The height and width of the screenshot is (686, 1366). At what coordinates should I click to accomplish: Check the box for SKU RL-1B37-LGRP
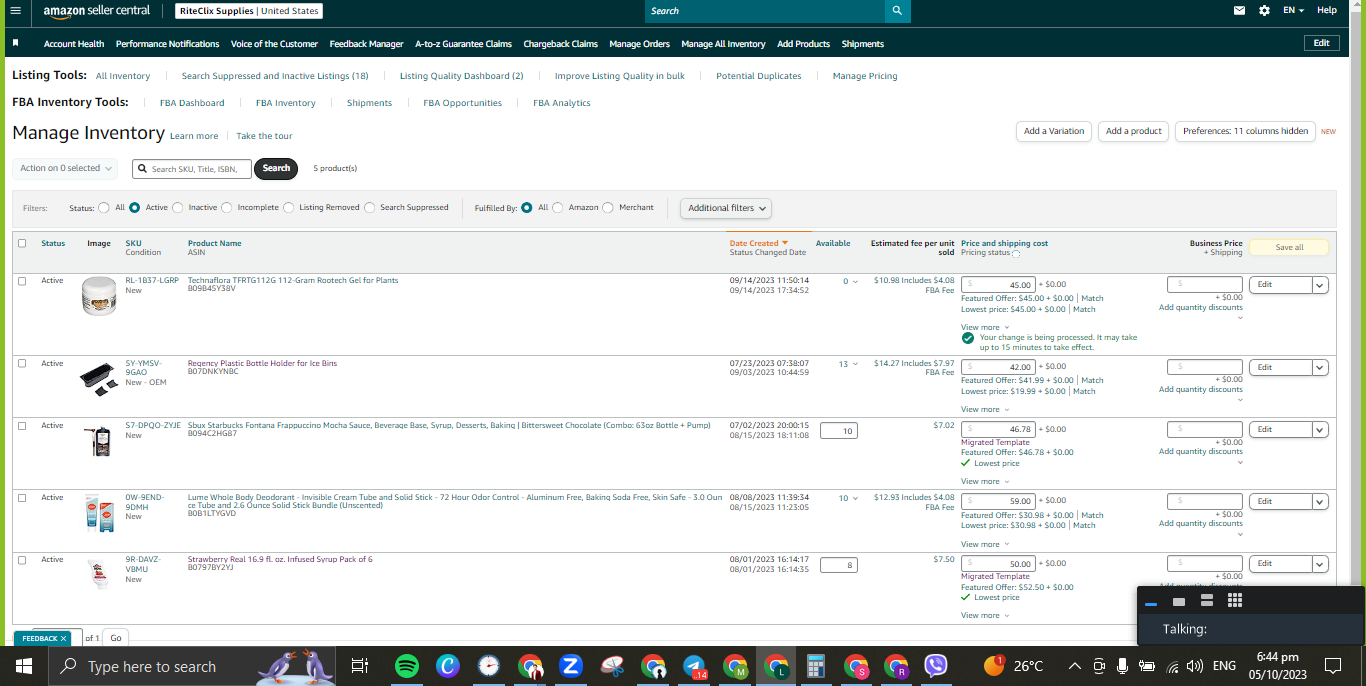pos(23,281)
